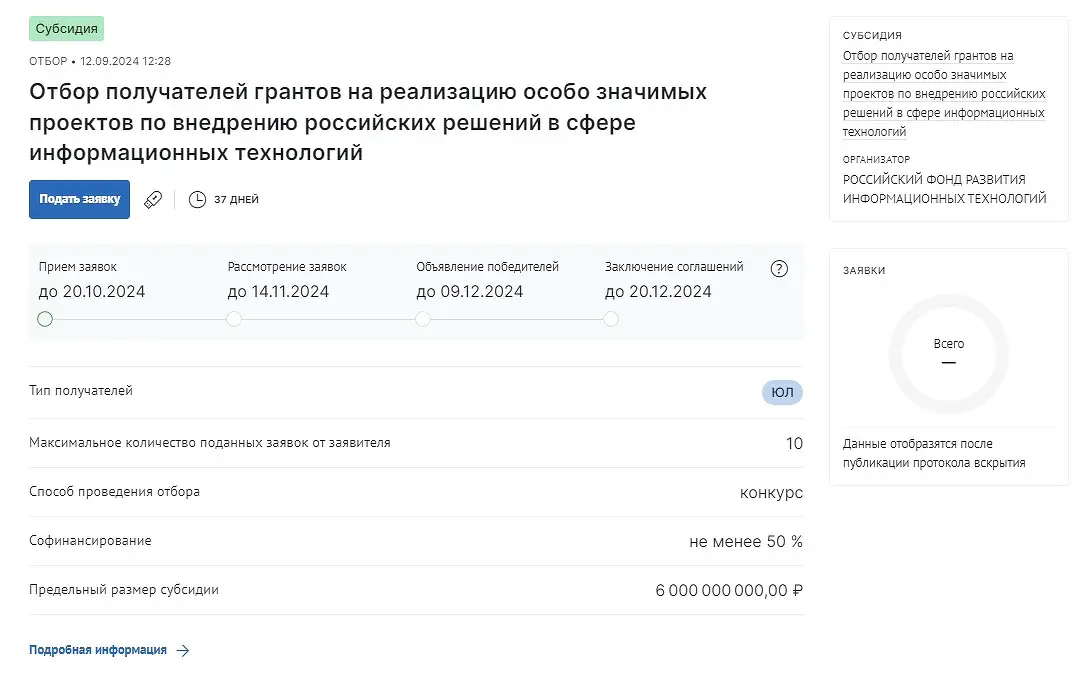Select the "Заключение соглашений" stage circle marker
1084x678 pixels.
pyautogui.click(x=611, y=319)
